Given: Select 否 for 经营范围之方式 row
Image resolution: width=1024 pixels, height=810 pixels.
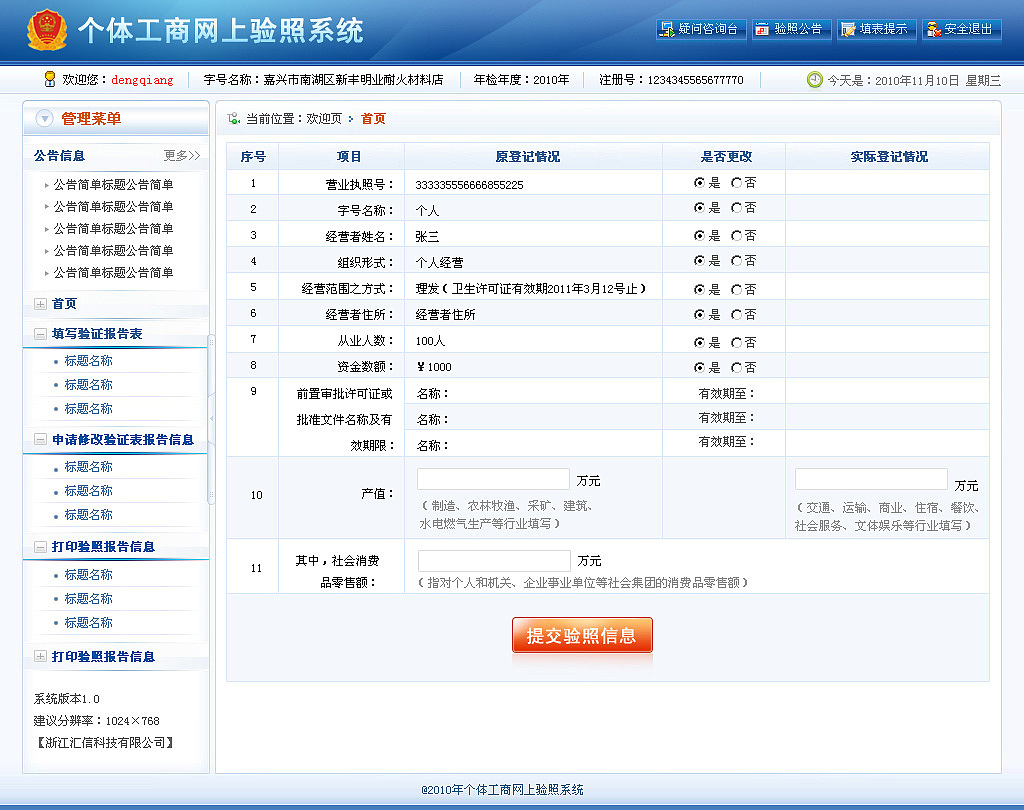Looking at the screenshot, I should tap(737, 289).
